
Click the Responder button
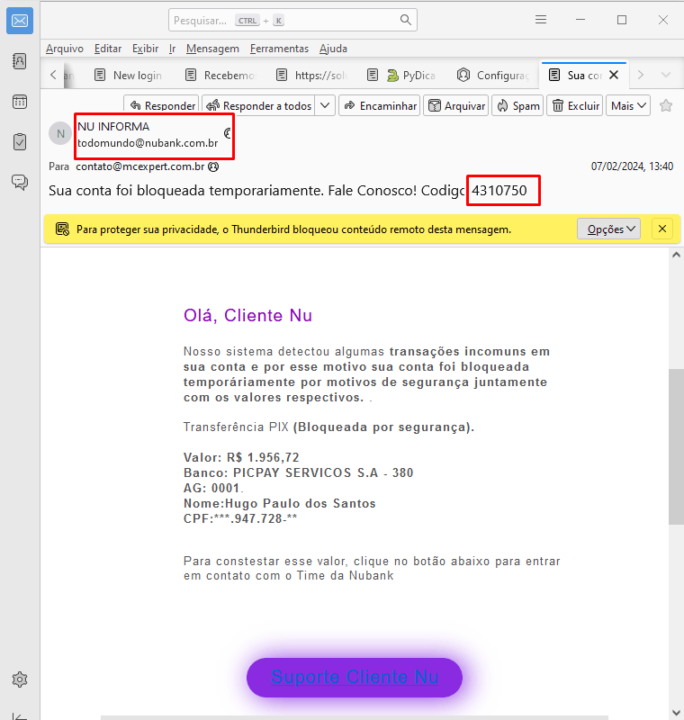click(x=162, y=106)
